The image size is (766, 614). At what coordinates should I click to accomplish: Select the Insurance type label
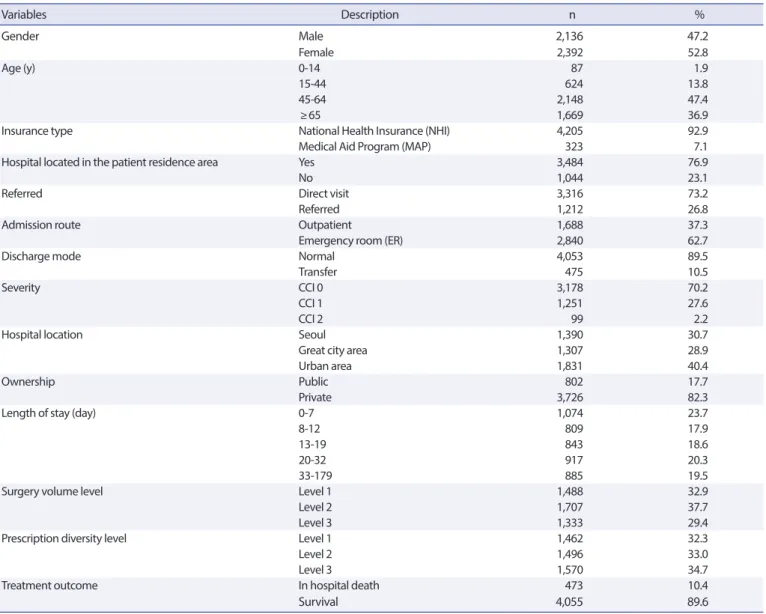[37, 131]
